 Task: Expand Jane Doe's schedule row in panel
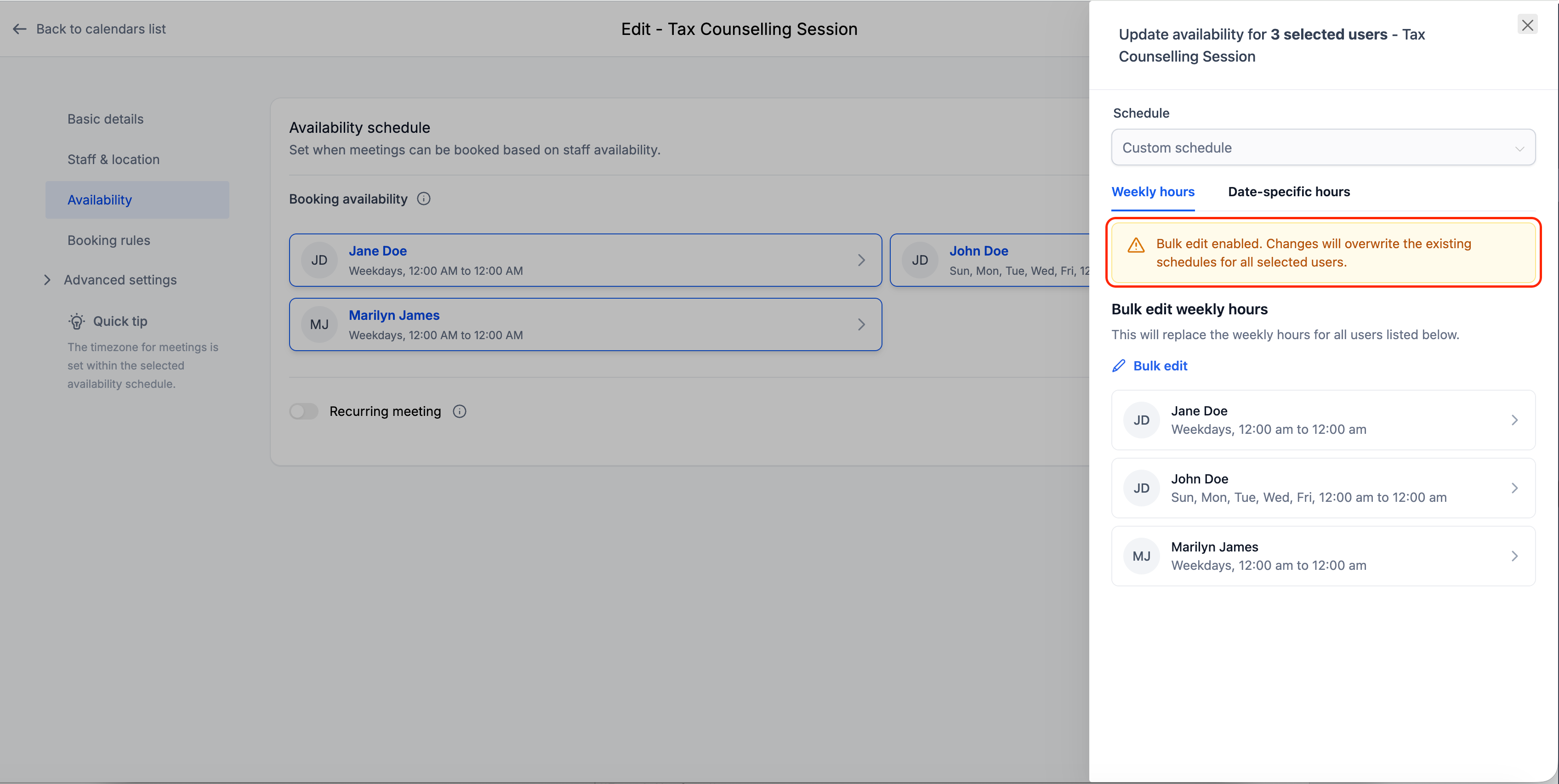point(1514,420)
